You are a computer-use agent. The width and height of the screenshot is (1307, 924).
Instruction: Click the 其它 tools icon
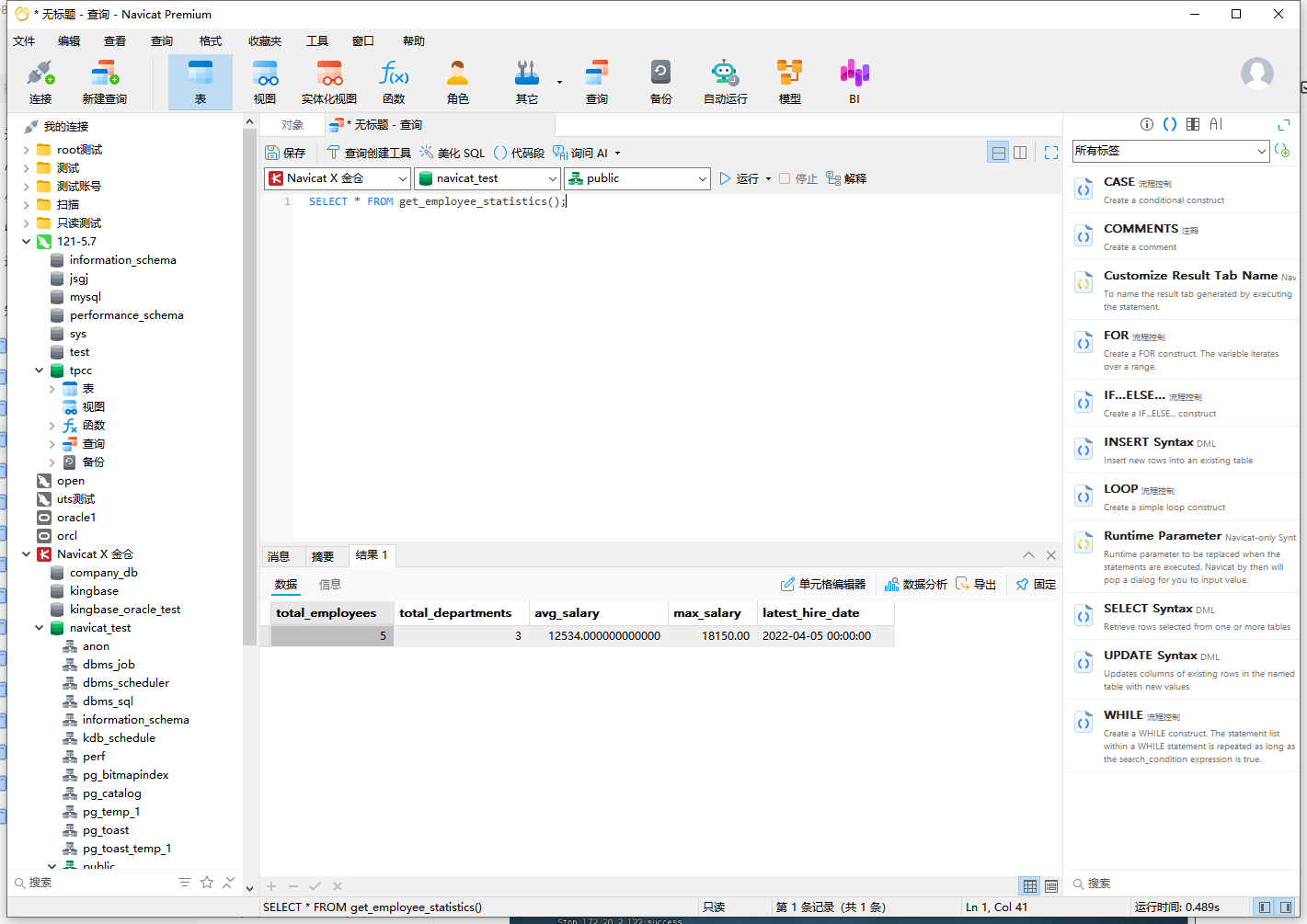pos(527,82)
